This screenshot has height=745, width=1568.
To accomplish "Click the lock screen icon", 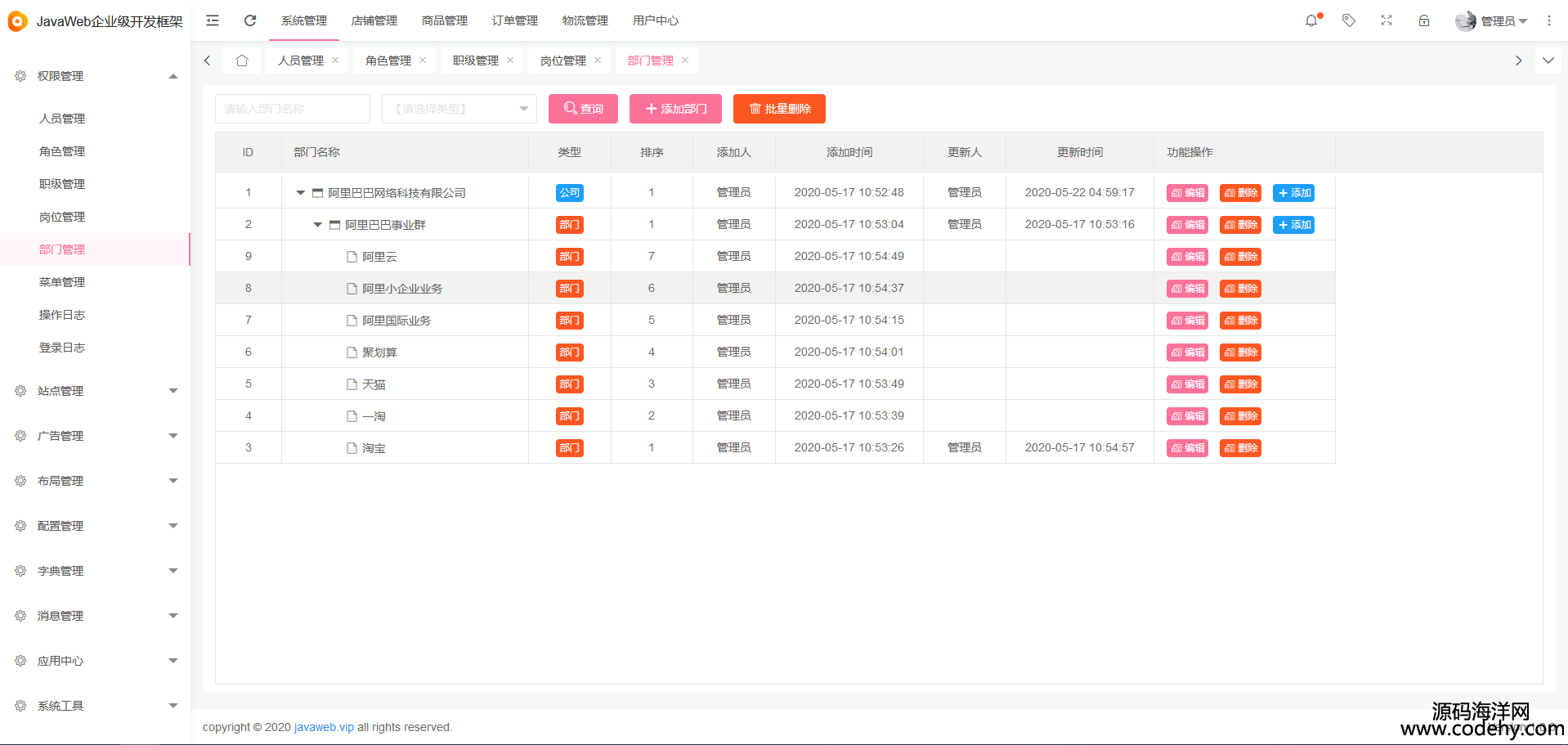I will [x=1424, y=20].
